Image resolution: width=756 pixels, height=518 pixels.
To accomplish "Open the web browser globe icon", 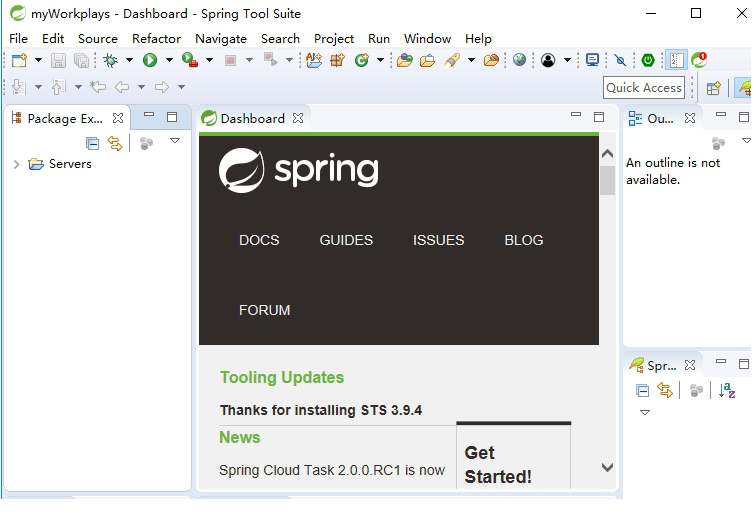I will pyautogui.click(x=519, y=60).
